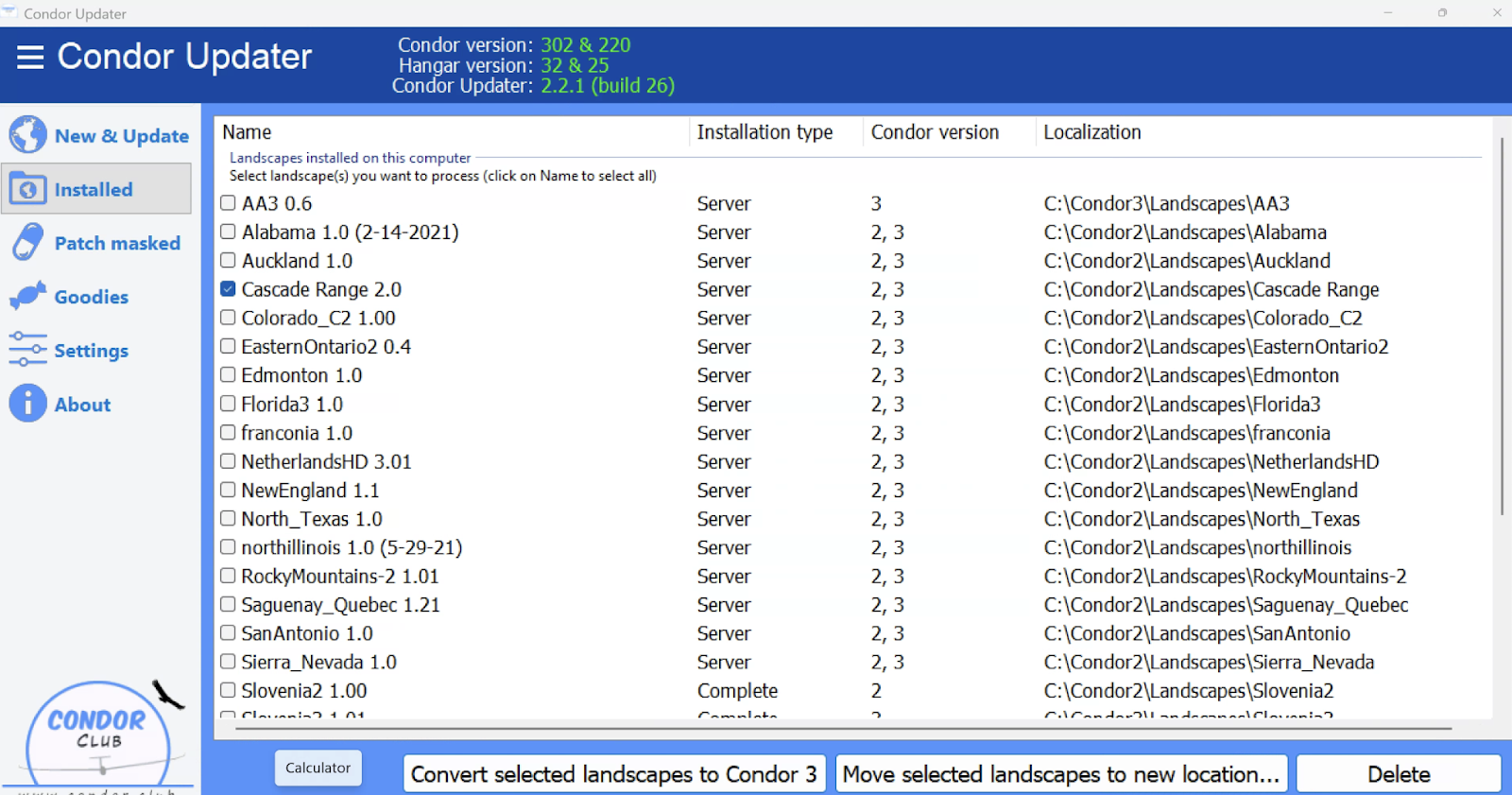Click the Server type for Edmonton 1.0
Screen dimensions: 1512x795
[724, 375]
